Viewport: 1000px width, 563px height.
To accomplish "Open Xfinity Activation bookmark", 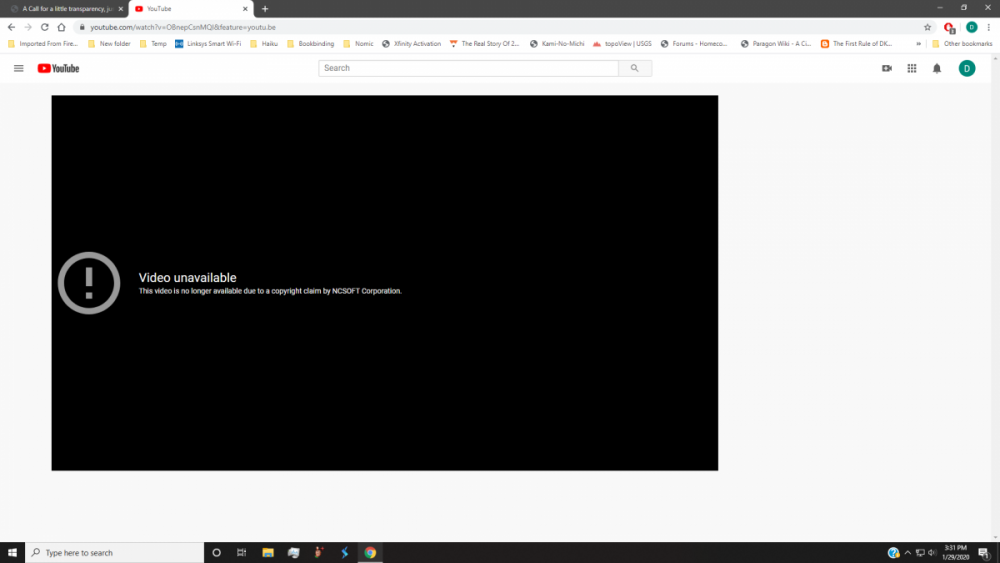I will tap(411, 44).
